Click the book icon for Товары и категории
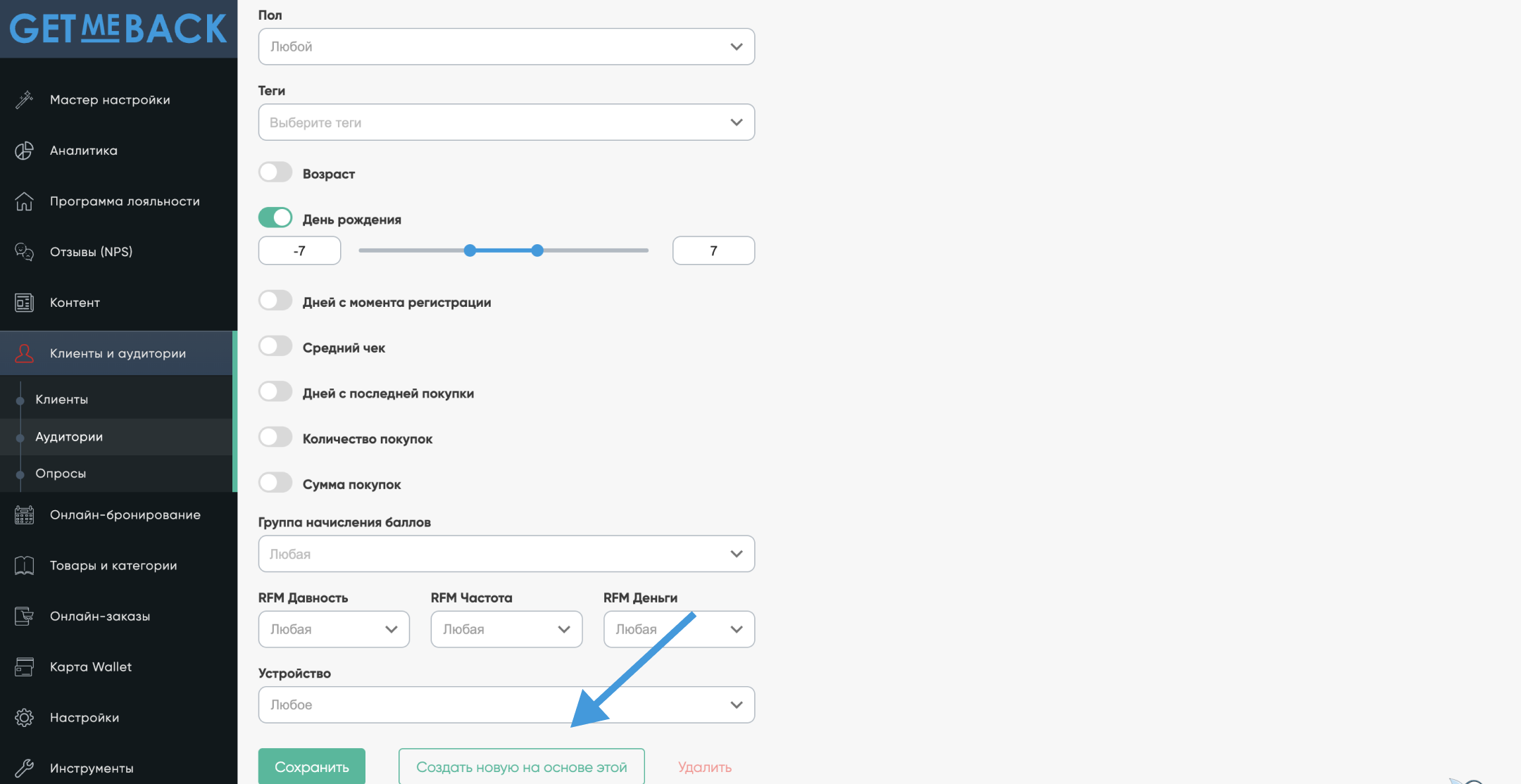Image resolution: width=1521 pixels, height=784 pixels. click(x=24, y=566)
